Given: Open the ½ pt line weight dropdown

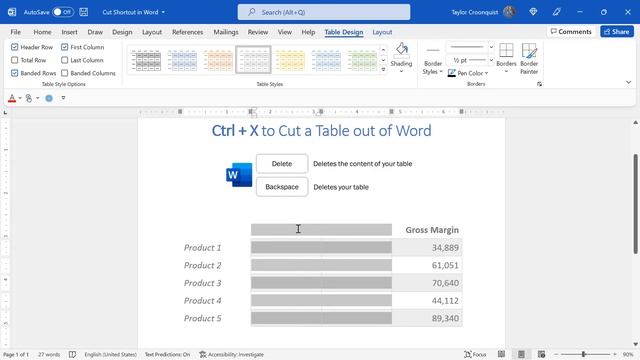Looking at the screenshot, I should (491, 60).
